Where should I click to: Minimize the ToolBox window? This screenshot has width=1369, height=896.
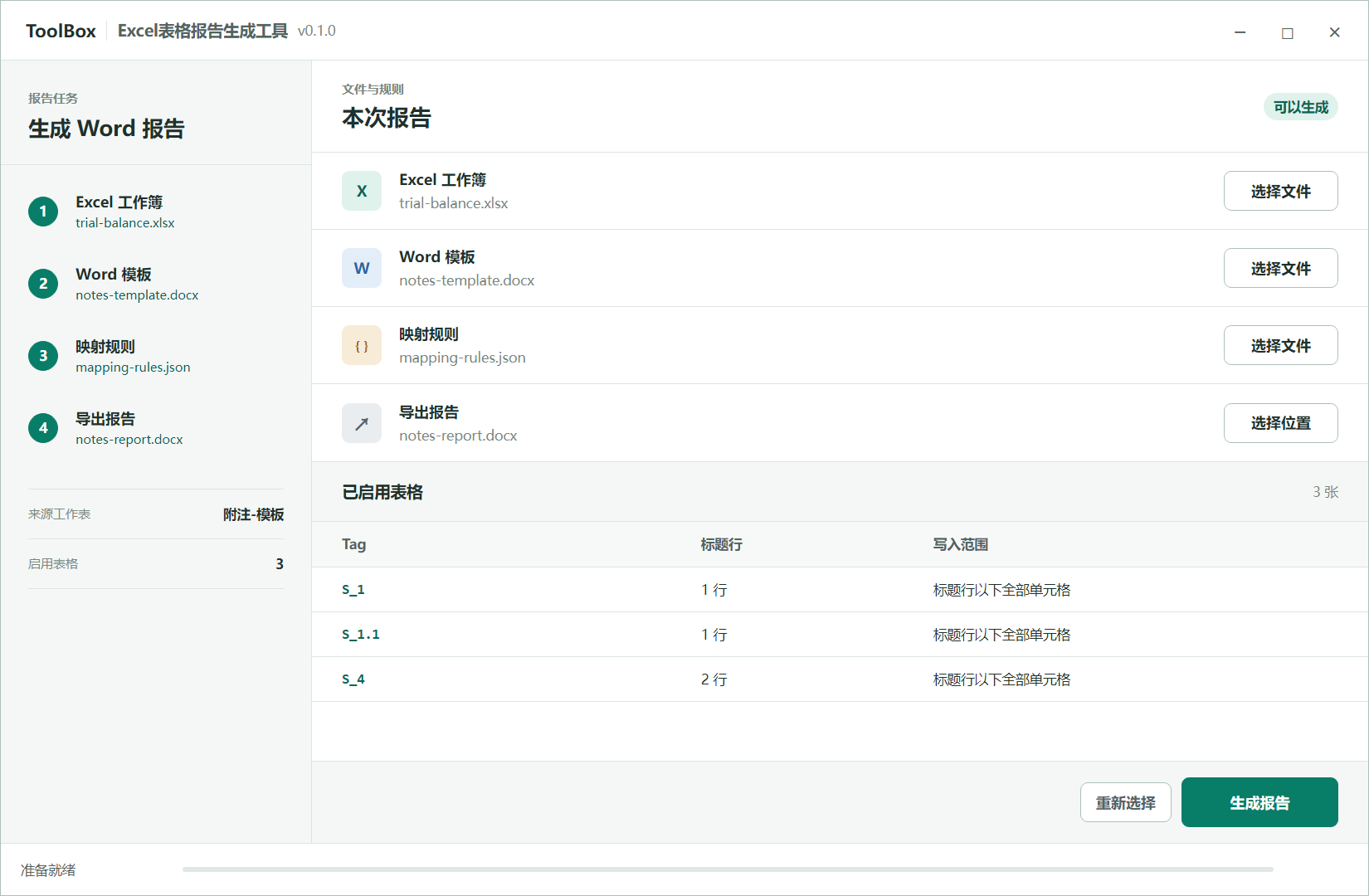(1240, 32)
